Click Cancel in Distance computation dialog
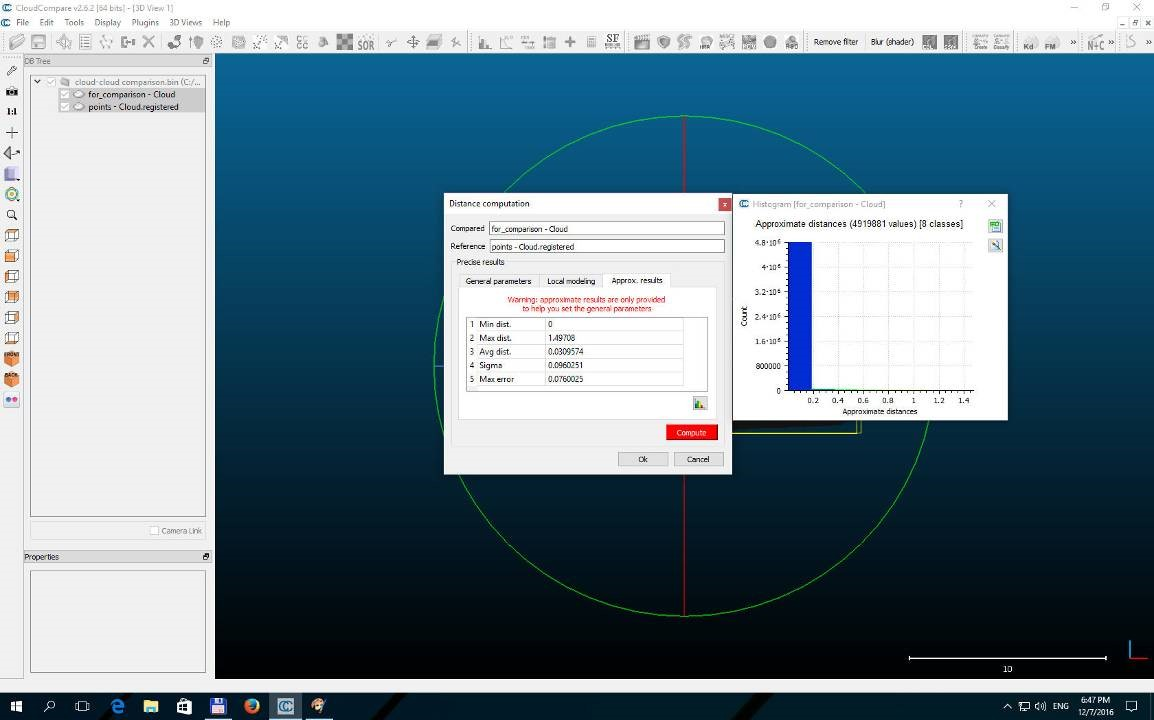 698,459
